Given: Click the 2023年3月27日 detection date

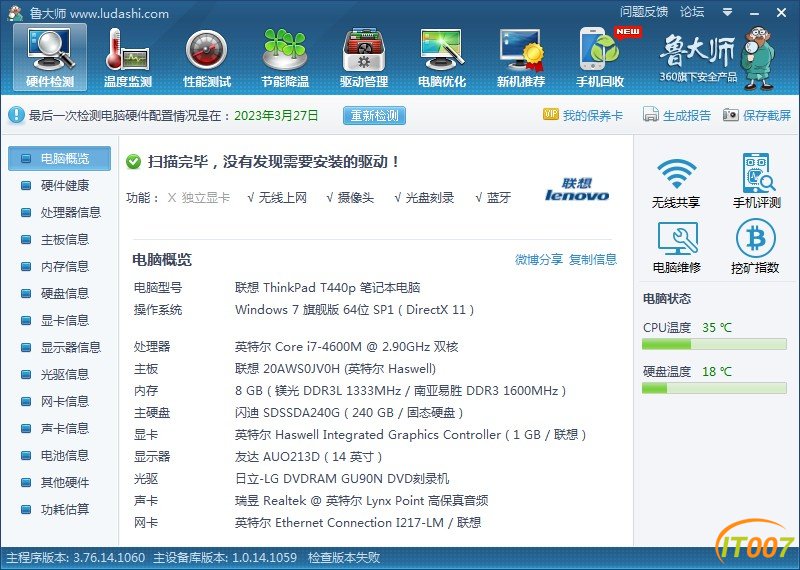Looking at the screenshot, I should (276, 115).
